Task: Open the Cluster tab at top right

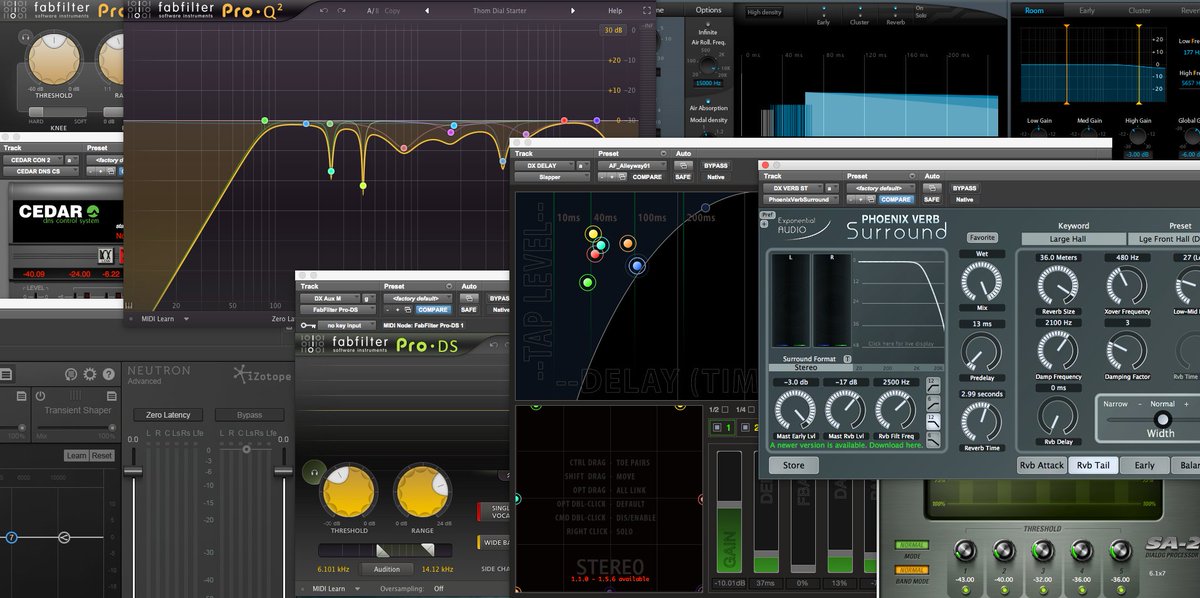Action: point(1139,11)
